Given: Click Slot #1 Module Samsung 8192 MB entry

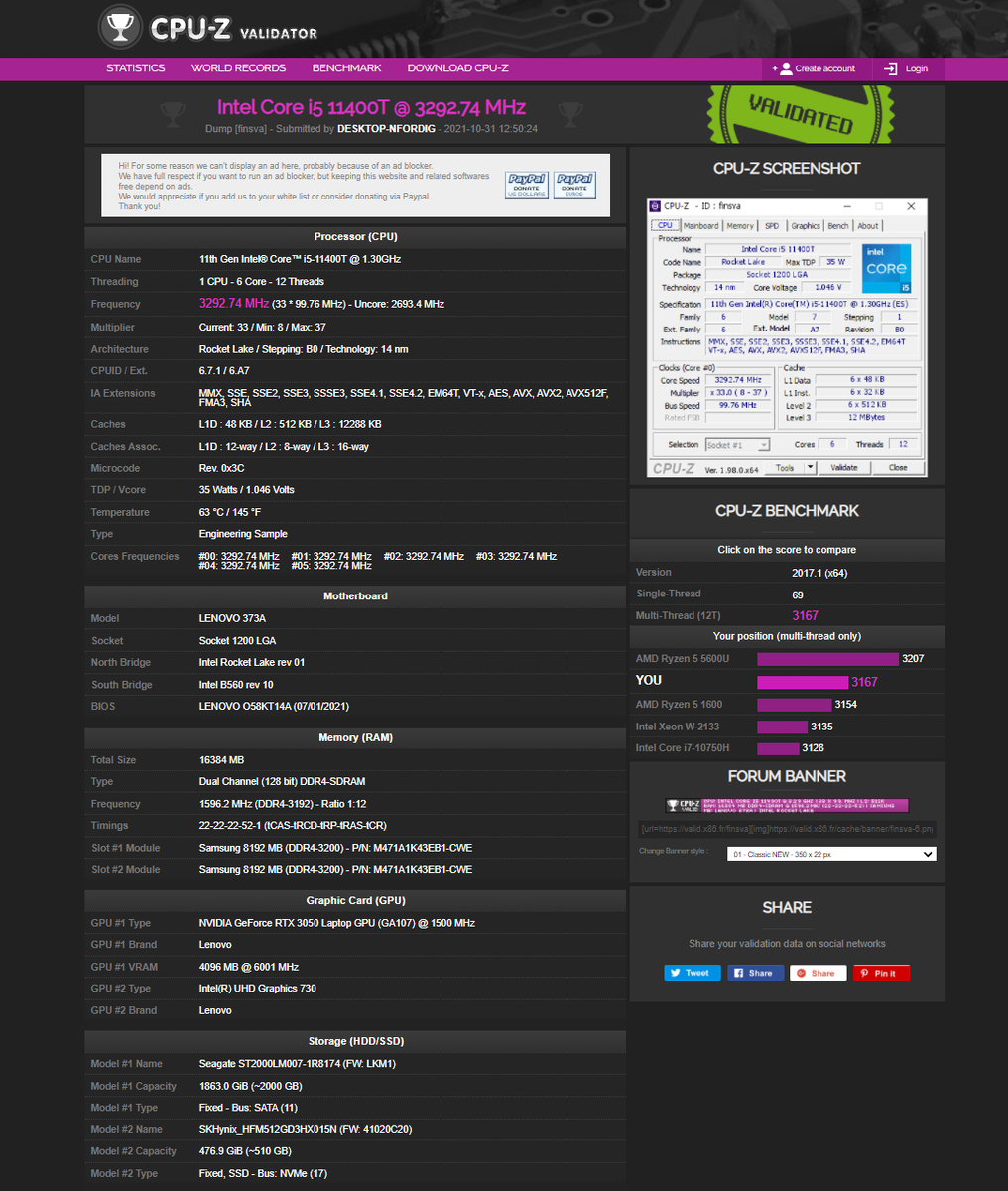Looking at the screenshot, I should (x=335, y=848).
